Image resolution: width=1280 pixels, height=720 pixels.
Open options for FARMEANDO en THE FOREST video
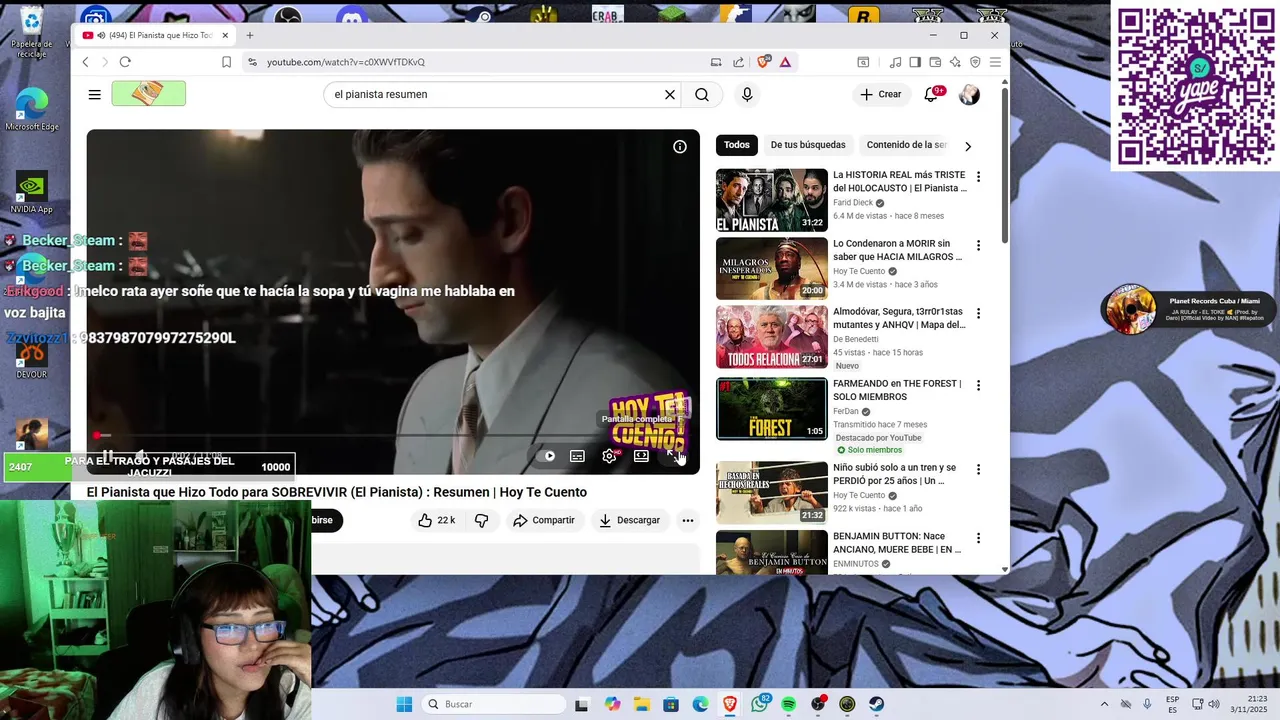click(x=978, y=385)
